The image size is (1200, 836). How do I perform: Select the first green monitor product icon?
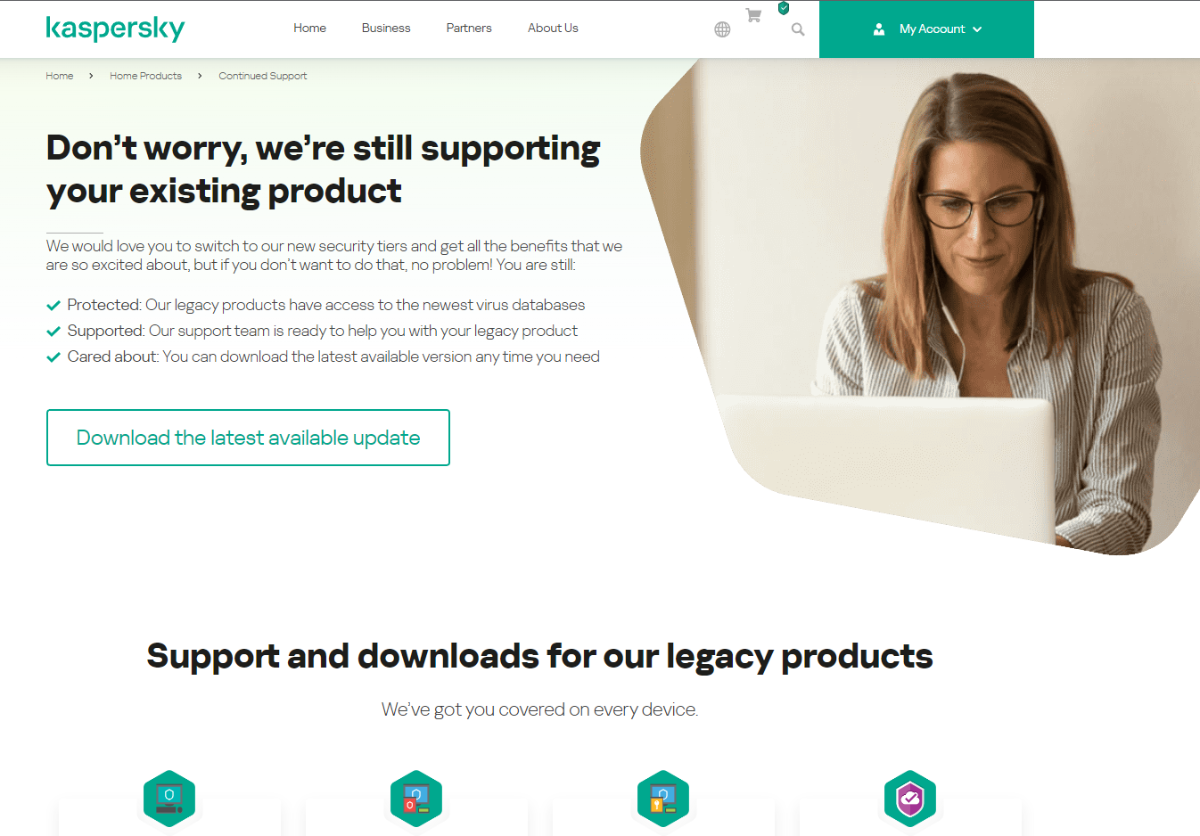coord(169,798)
